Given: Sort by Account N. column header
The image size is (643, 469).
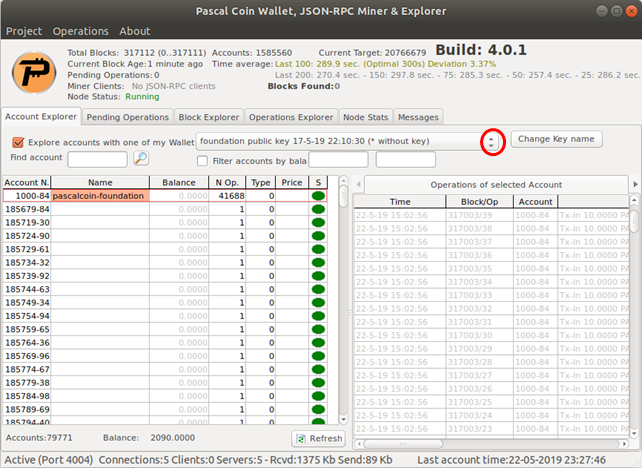Looking at the screenshot, I should [27, 182].
